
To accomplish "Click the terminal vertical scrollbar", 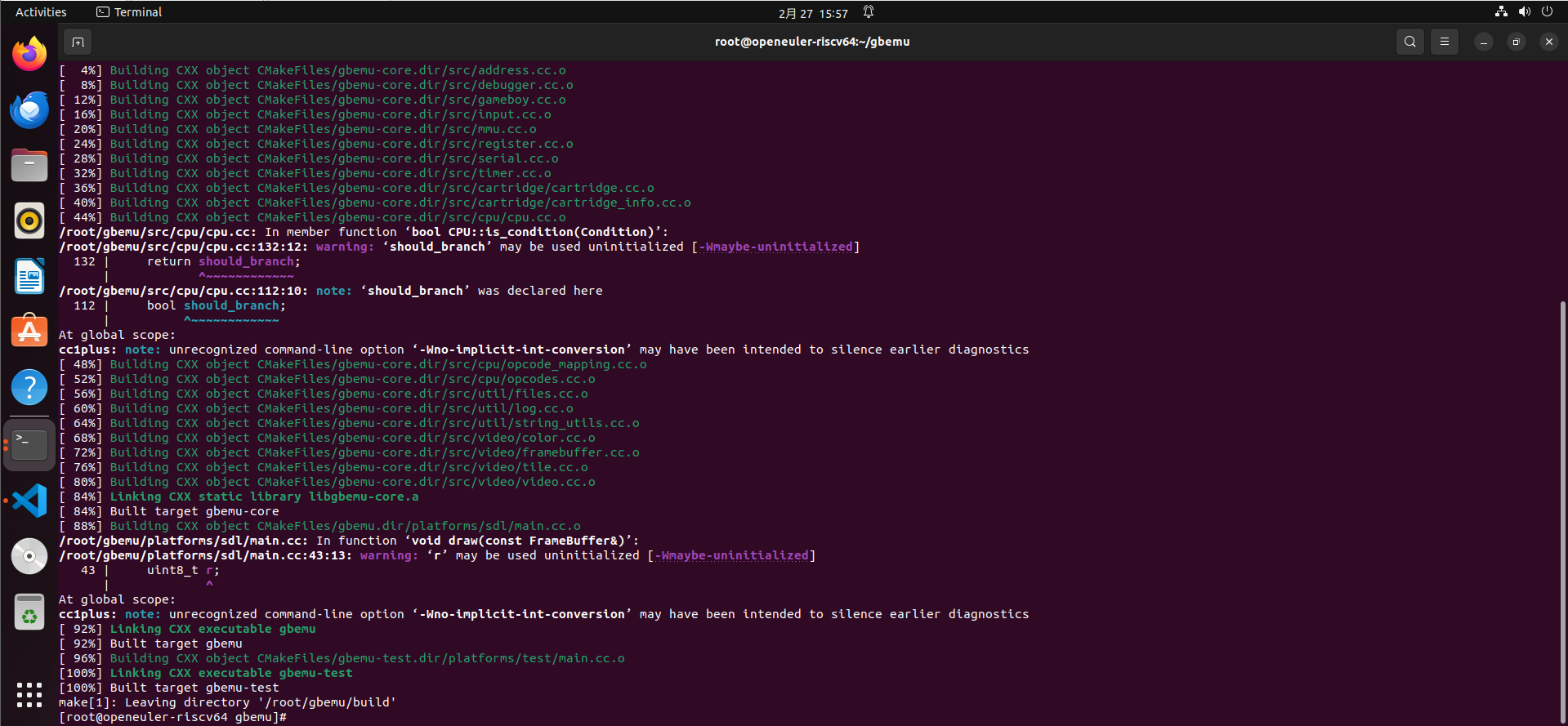I will 1562,510.
